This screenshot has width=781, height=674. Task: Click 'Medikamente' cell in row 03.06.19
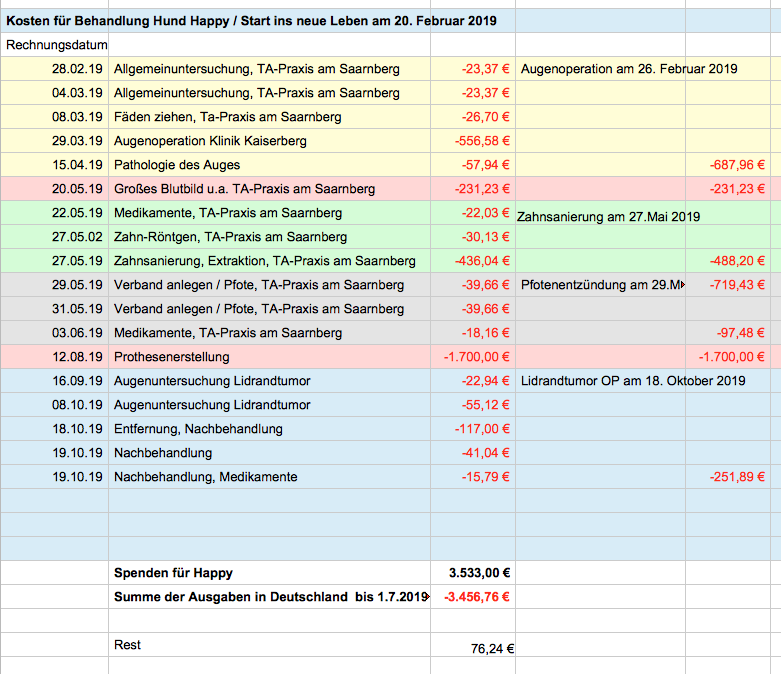tap(269, 332)
